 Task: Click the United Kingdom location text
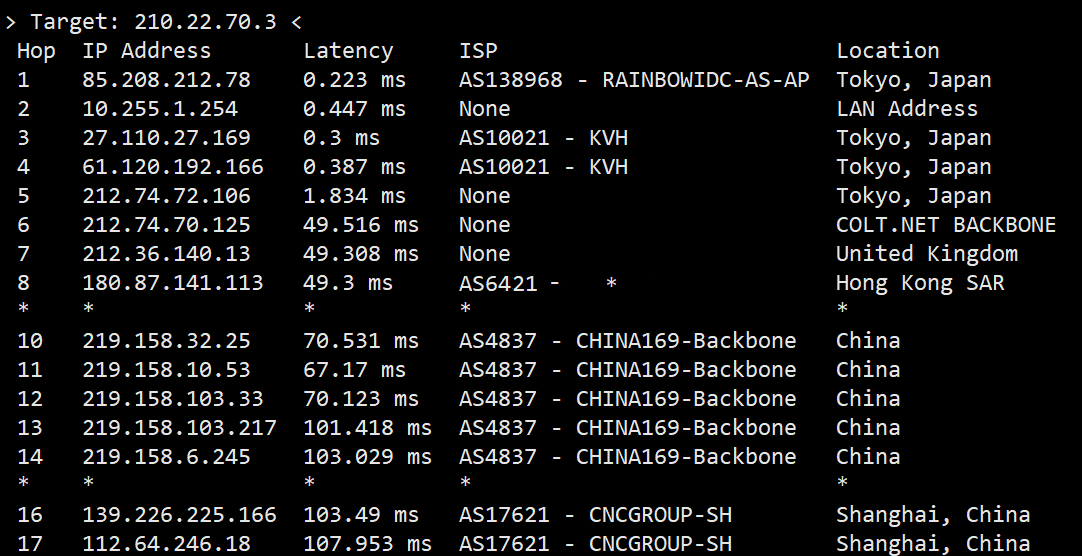927,254
